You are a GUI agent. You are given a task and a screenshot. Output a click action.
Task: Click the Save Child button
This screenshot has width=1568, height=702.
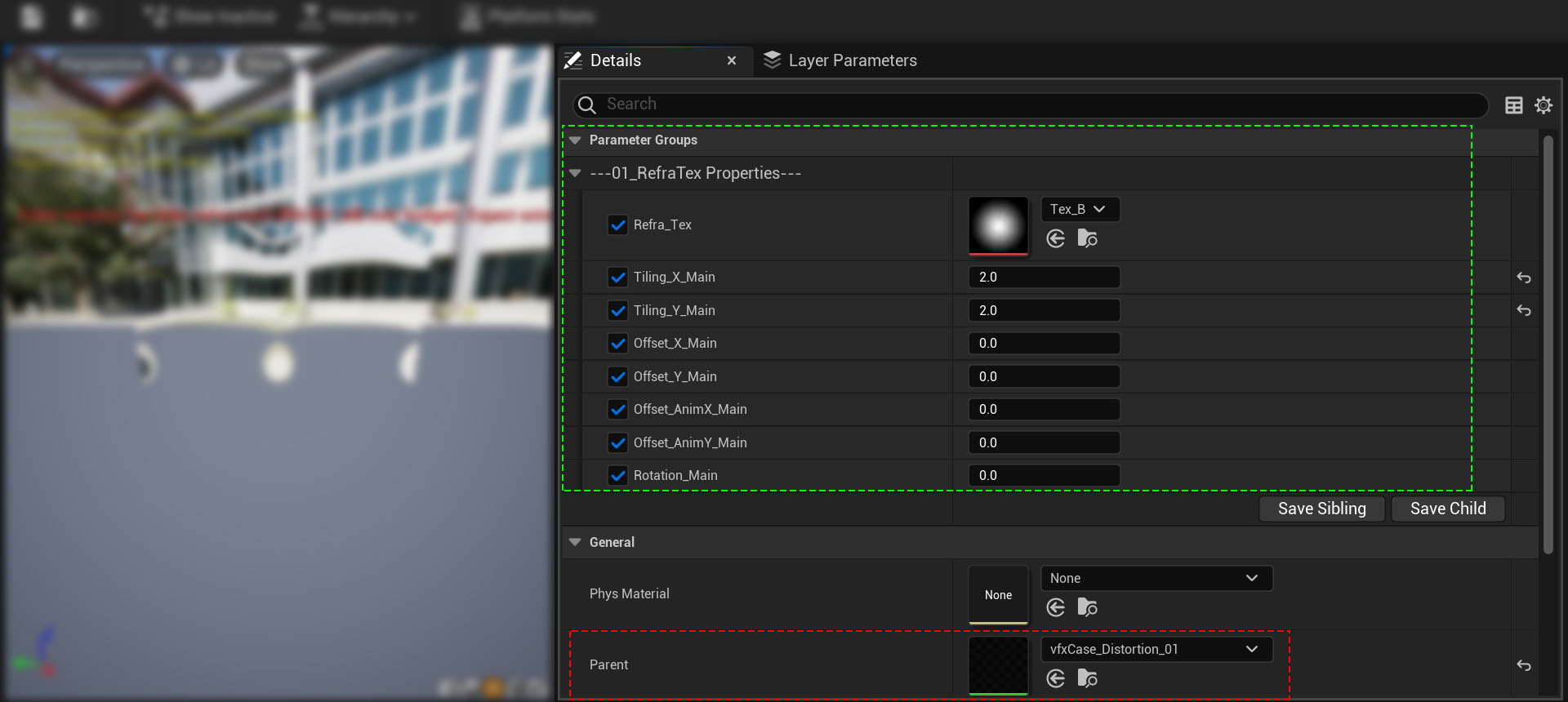click(x=1448, y=509)
